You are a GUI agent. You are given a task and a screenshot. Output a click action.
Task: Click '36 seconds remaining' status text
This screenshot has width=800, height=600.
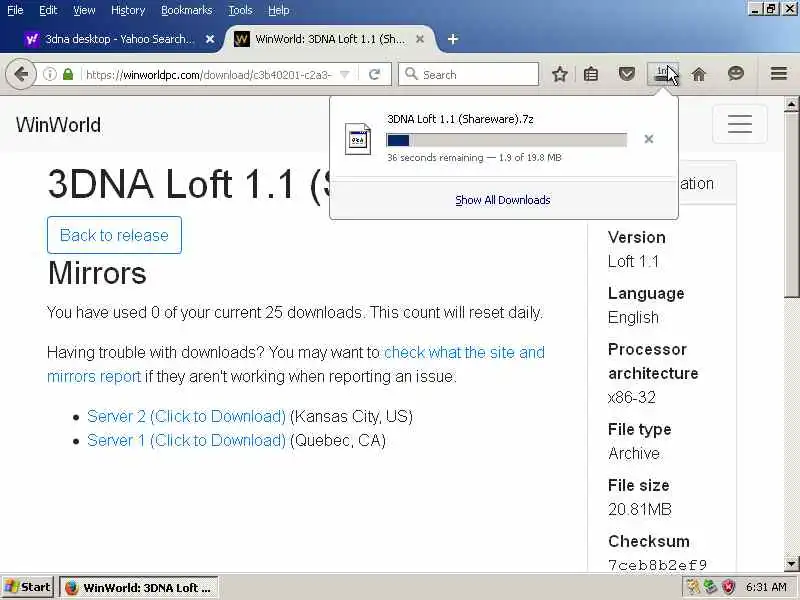coord(435,158)
